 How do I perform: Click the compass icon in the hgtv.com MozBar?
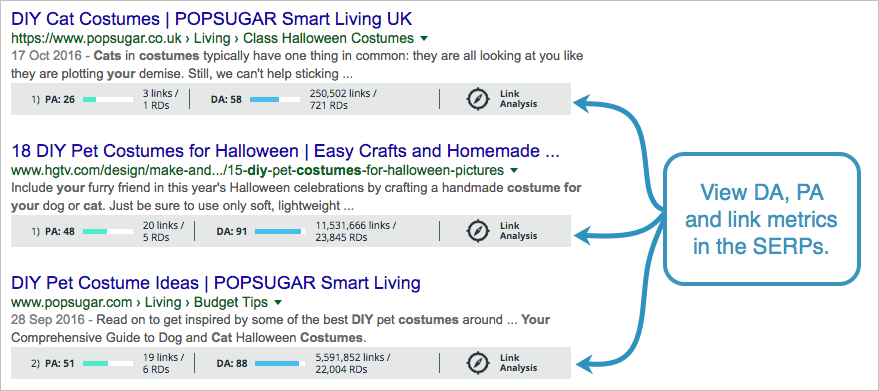(478, 231)
